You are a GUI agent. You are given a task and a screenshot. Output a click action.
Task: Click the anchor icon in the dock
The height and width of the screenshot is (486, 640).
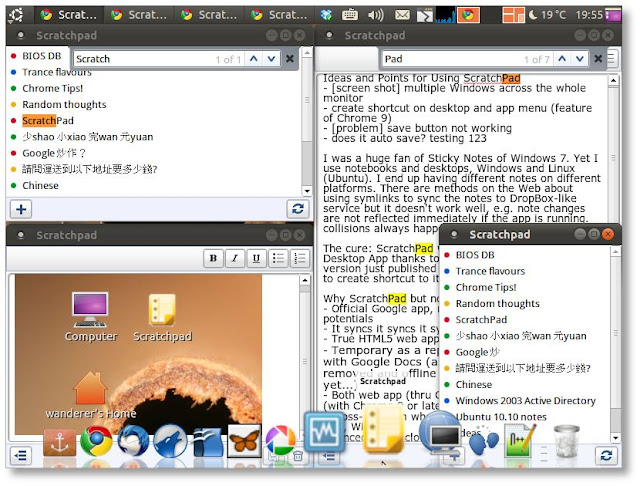pyautogui.click(x=60, y=442)
